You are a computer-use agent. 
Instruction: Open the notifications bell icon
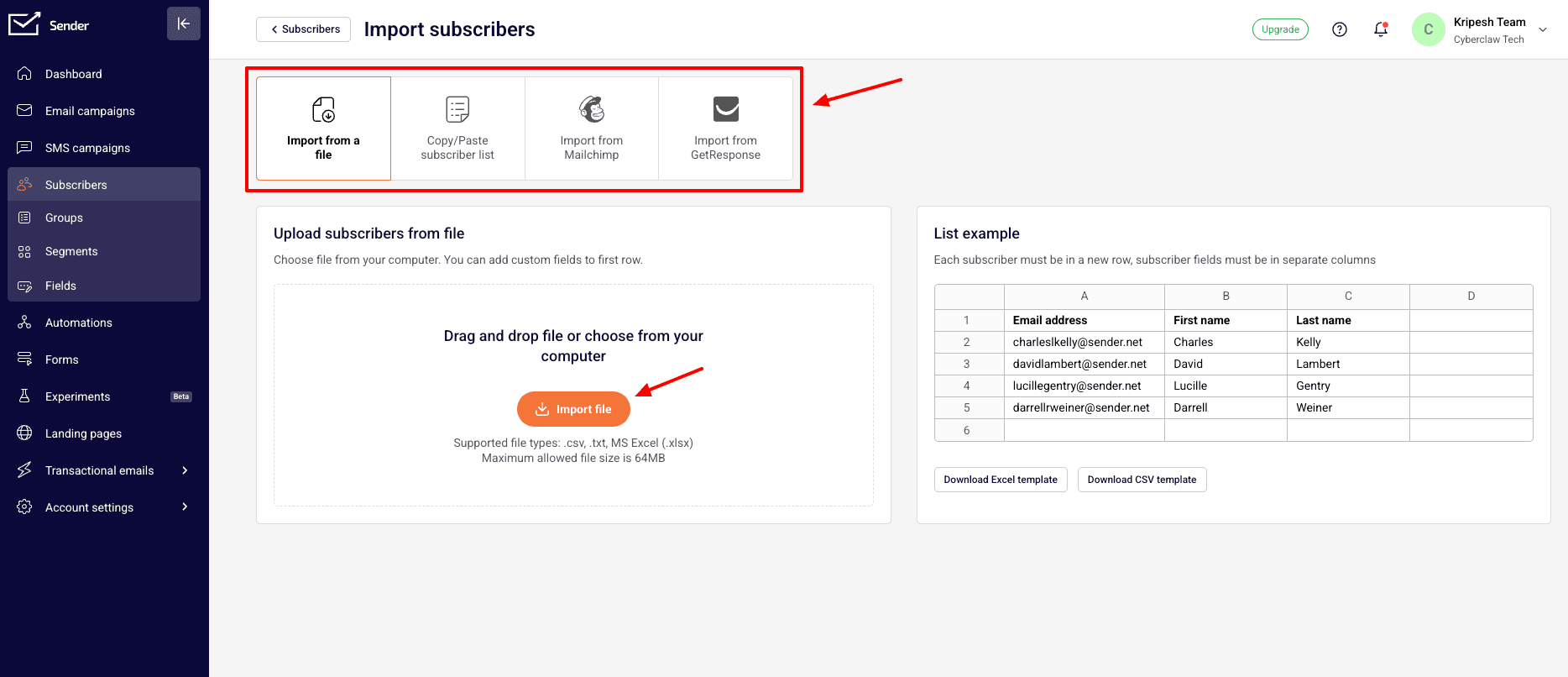click(1381, 29)
